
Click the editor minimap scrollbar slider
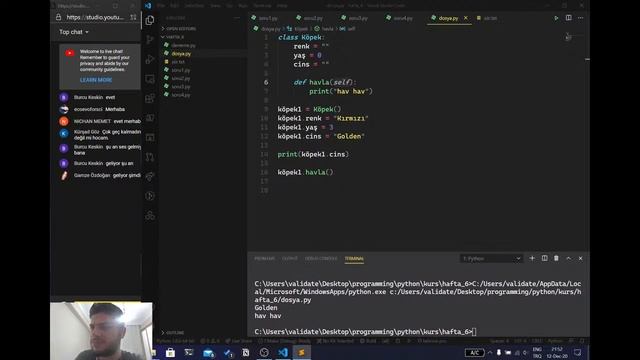pos(587,60)
